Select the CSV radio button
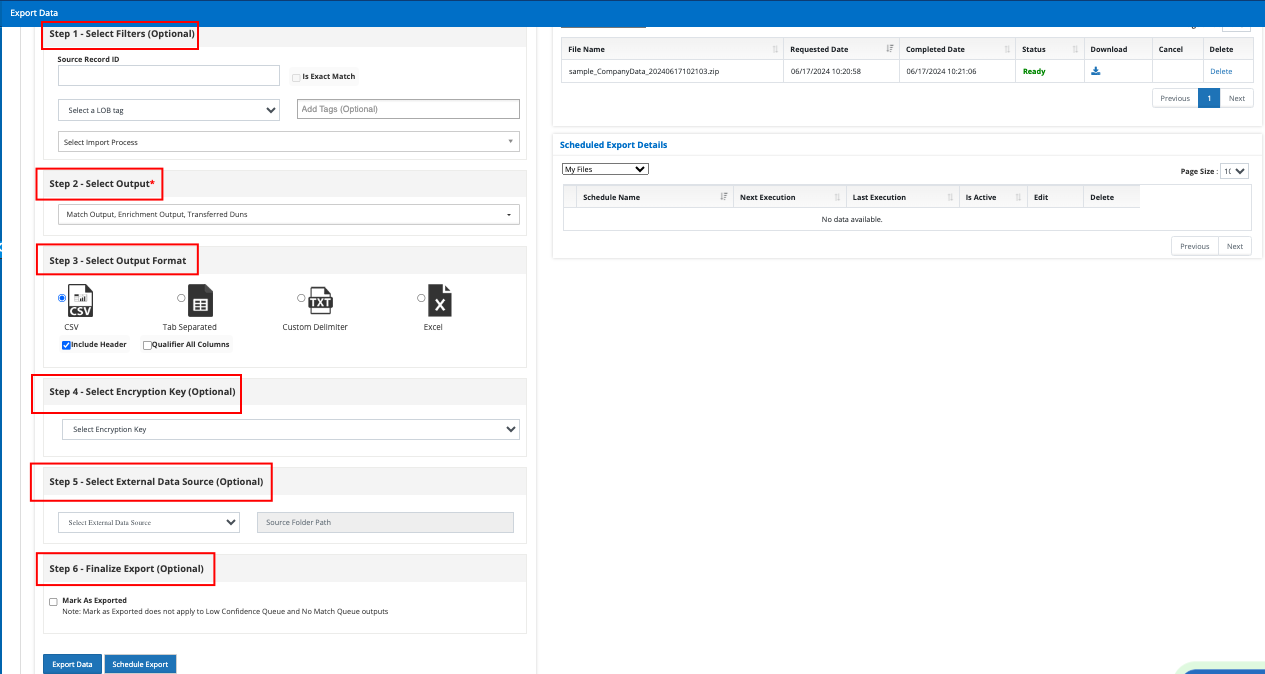This screenshot has width=1265, height=674. tap(62, 298)
